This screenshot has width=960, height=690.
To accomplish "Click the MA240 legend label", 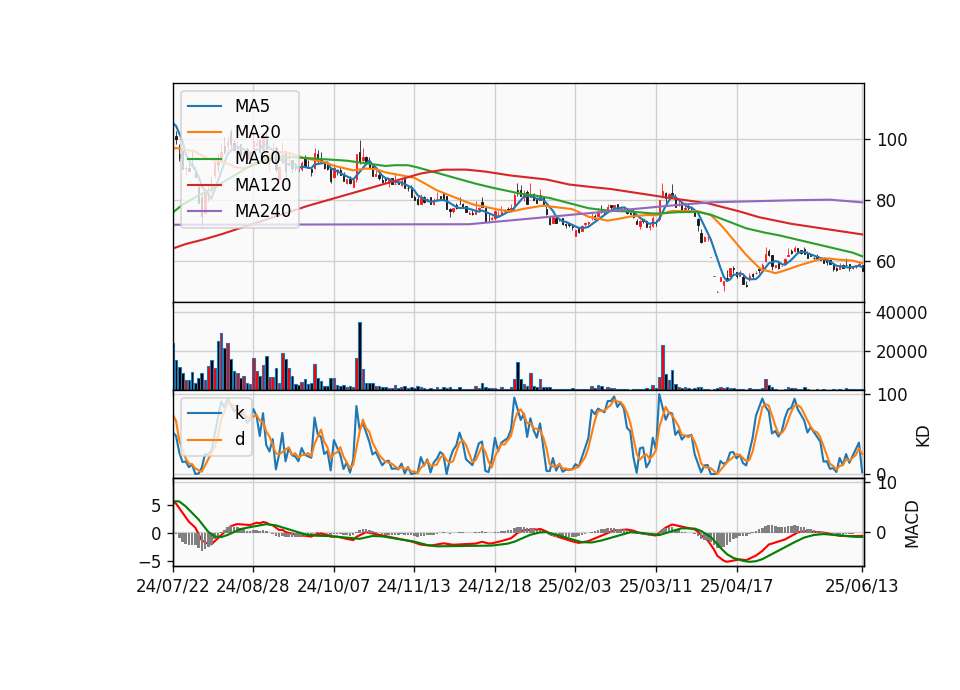I will click(263, 211).
